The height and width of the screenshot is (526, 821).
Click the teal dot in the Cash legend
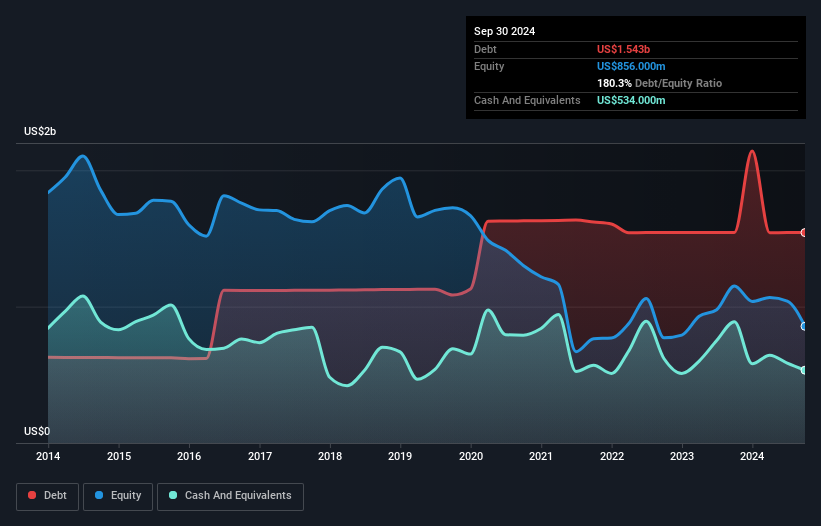point(174,495)
